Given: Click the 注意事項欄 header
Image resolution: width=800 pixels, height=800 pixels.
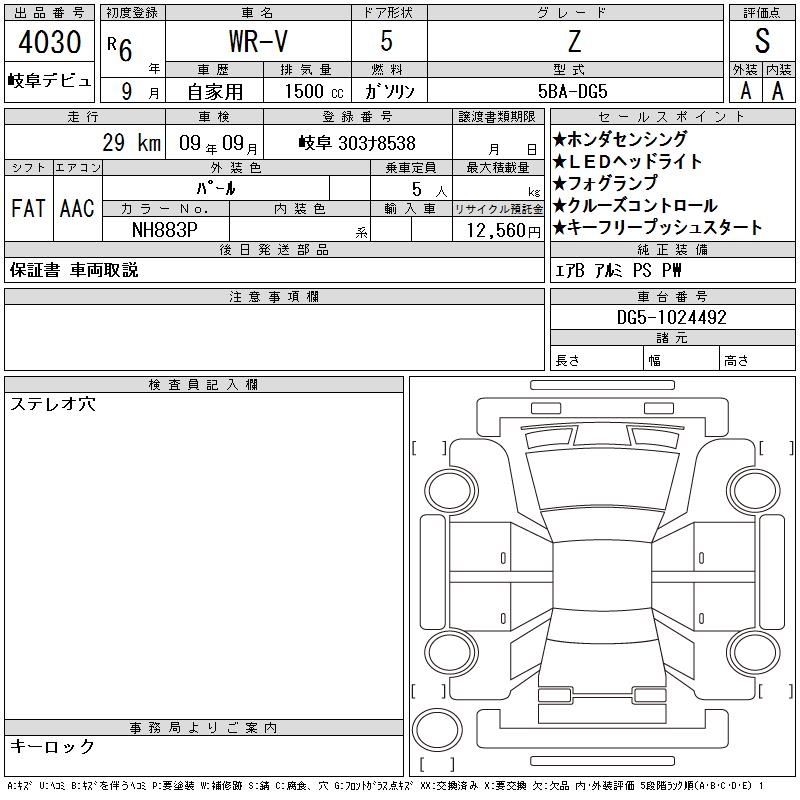Looking at the screenshot, I should pyautogui.click(x=274, y=296).
